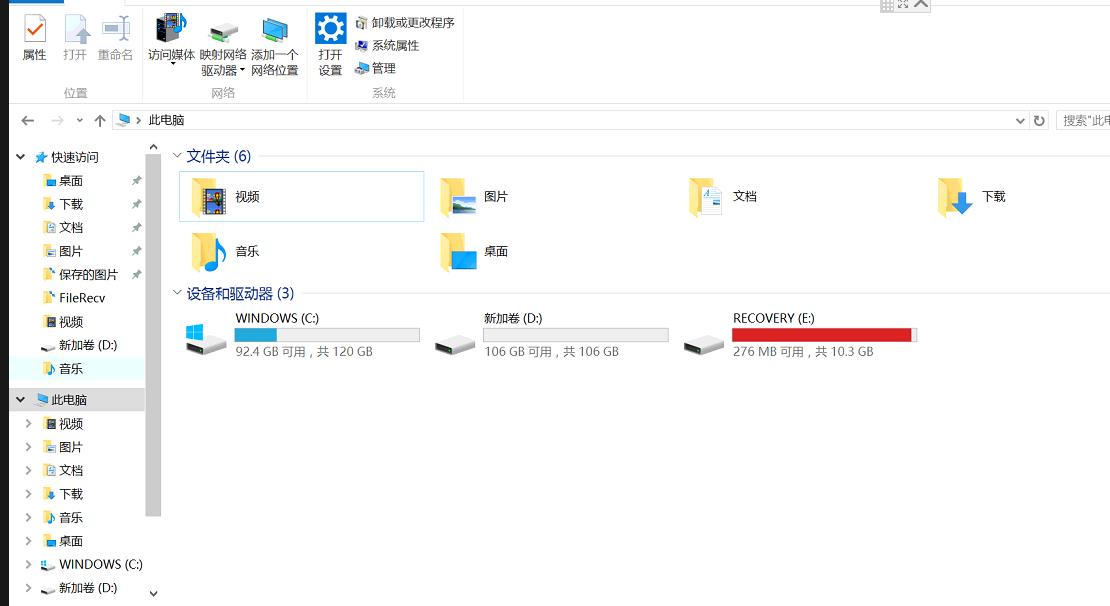Select the 视频 folder icon in main pane
The height and width of the screenshot is (606, 1110).
pos(209,197)
